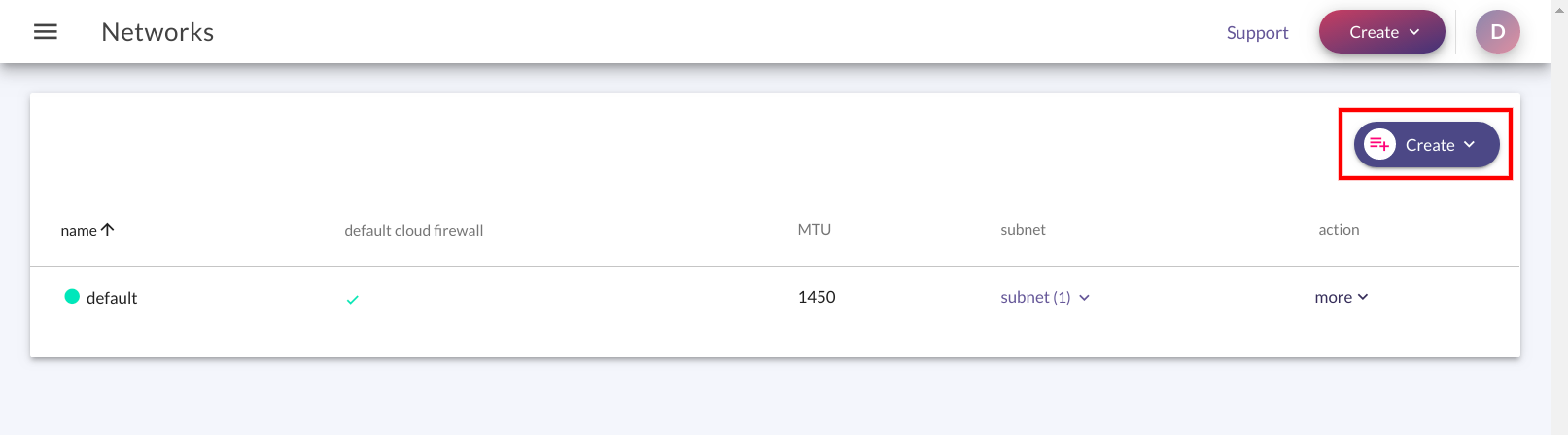Screen dimensions: 1568x435
Task: Click the subnet column header
Action: tap(1023, 230)
